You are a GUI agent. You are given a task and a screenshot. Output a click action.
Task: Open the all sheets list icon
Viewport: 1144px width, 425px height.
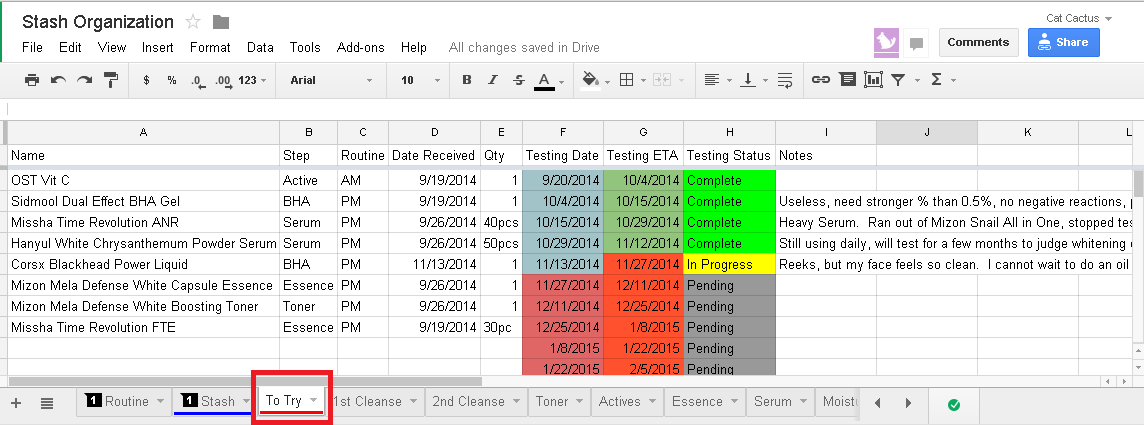(47, 402)
